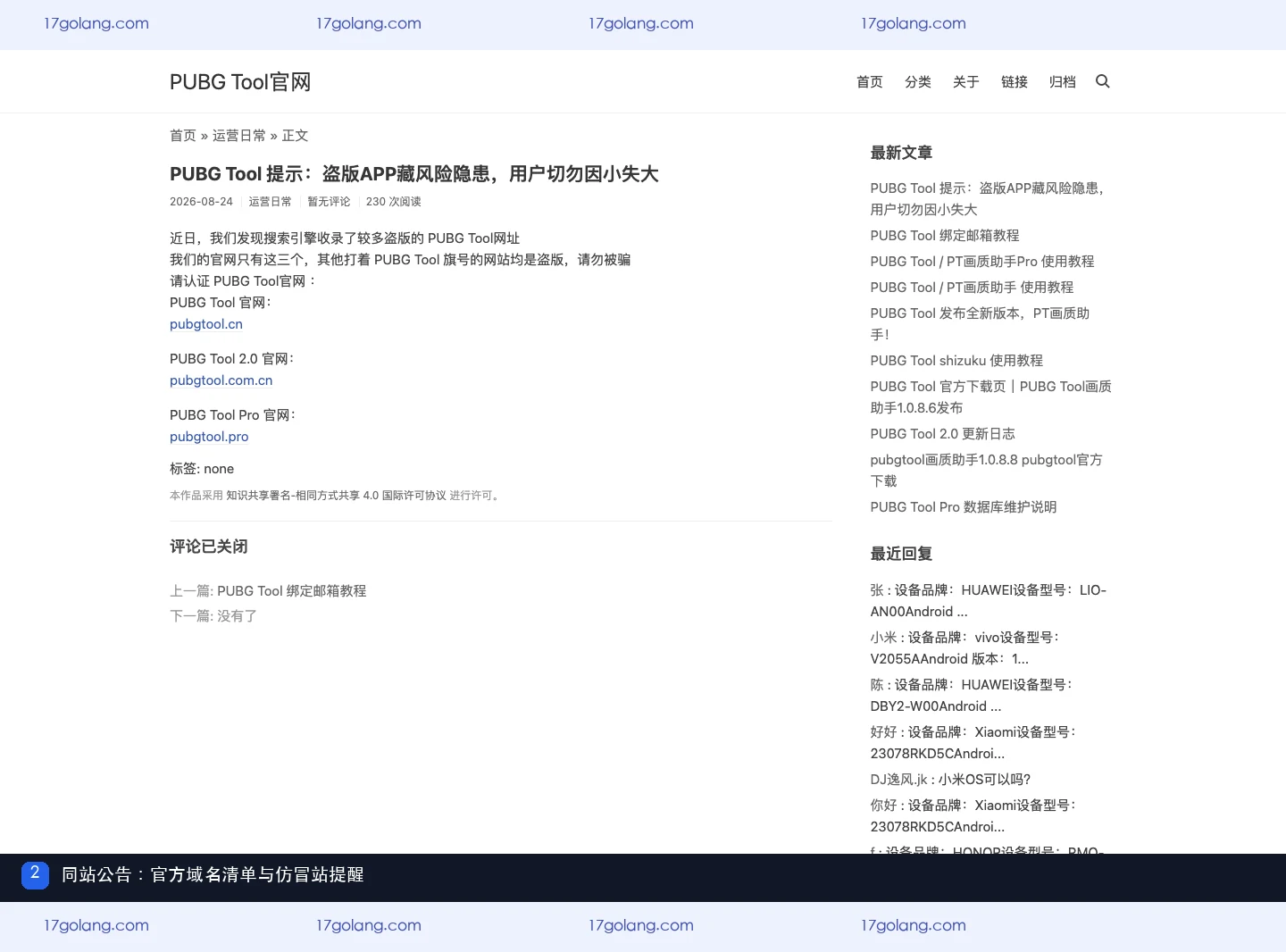Open recent reply from DJ逸风.jk 小米OS可以吗

pos(951,780)
